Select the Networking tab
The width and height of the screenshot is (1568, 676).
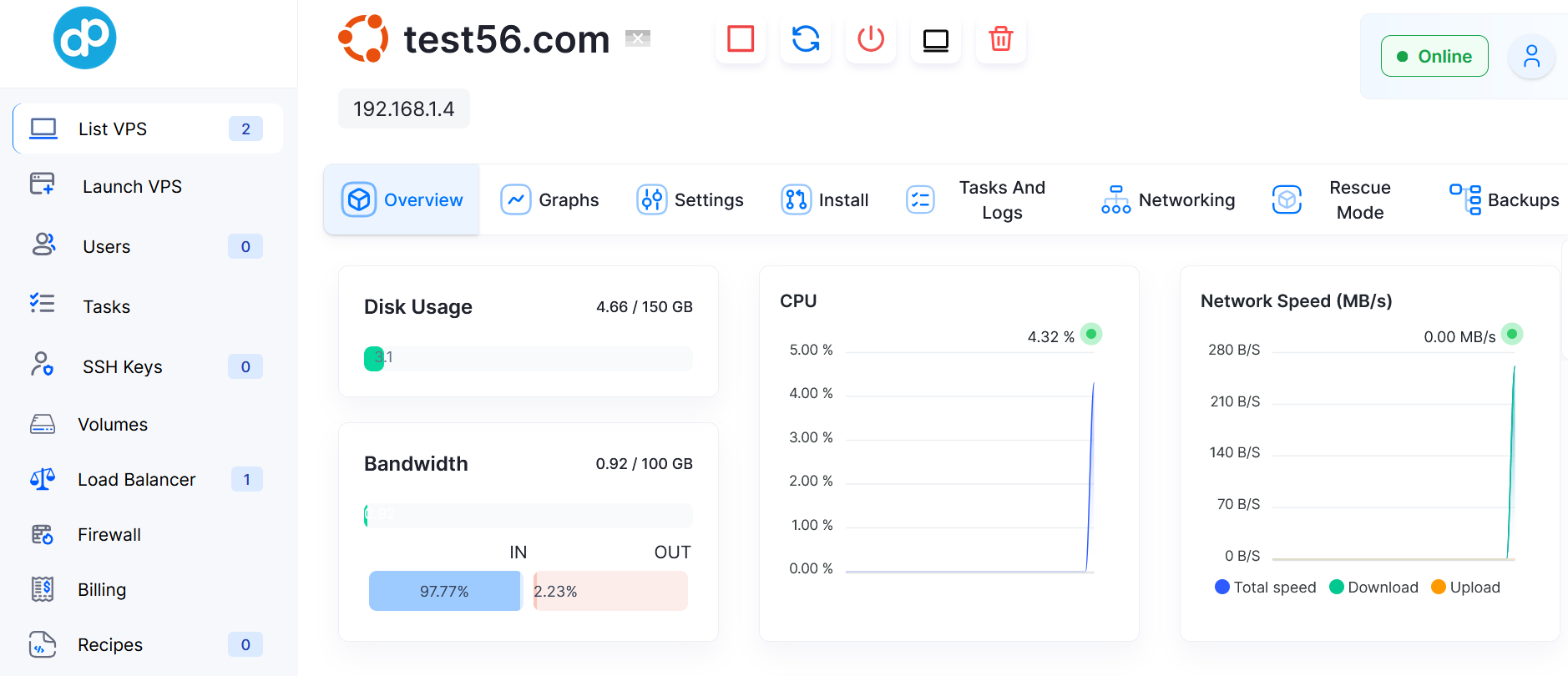point(1169,200)
